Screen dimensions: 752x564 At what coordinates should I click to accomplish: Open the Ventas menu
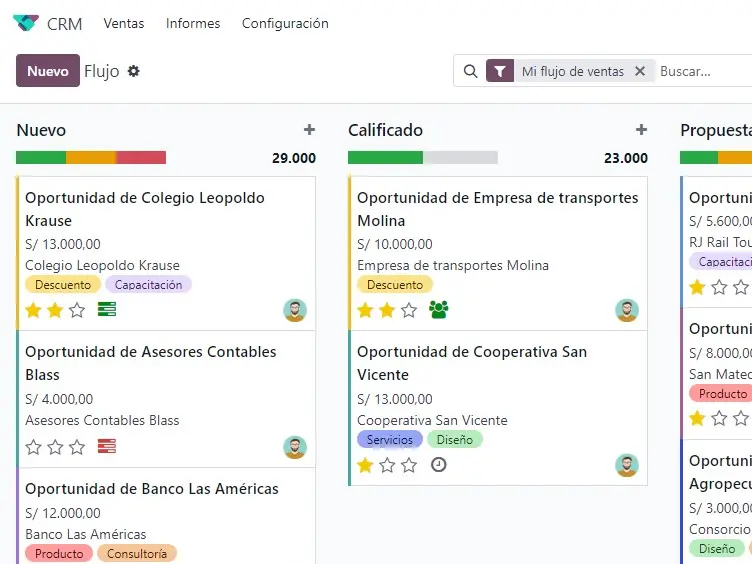pyautogui.click(x=124, y=23)
